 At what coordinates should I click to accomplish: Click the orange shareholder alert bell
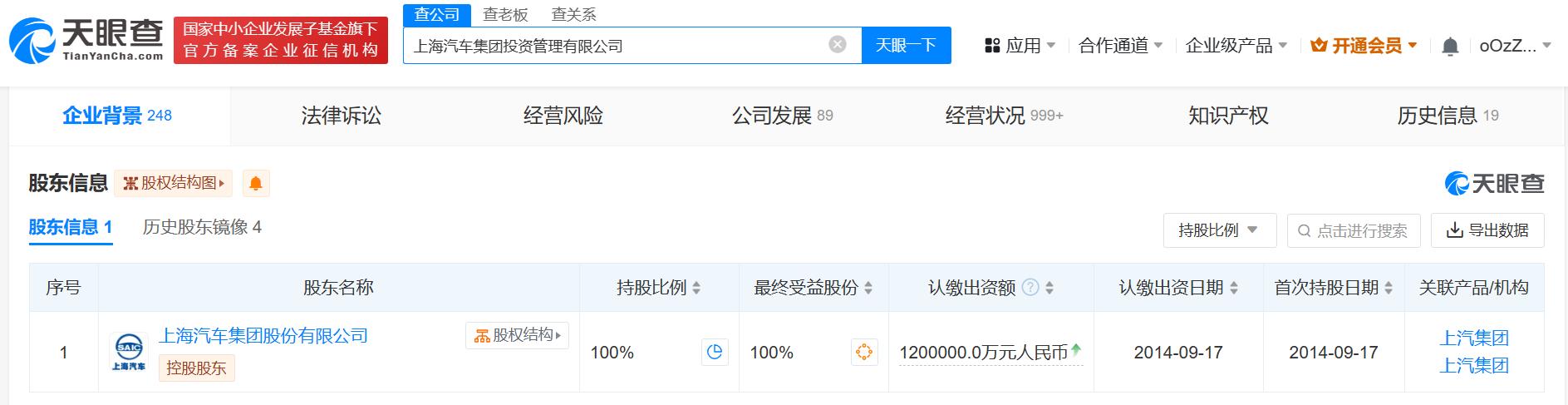[256, 183]
